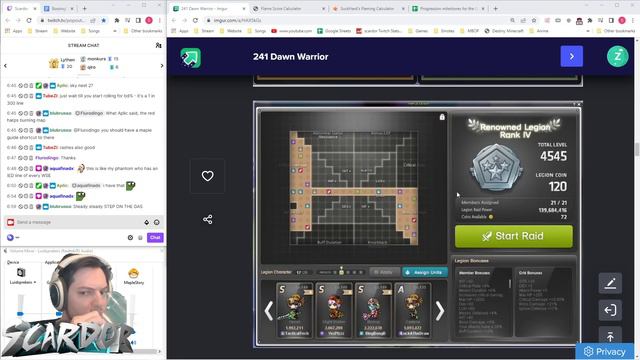Open a new tab in the Twitch window
Screen dimensions: 640x360
click(x=84, y=8)
